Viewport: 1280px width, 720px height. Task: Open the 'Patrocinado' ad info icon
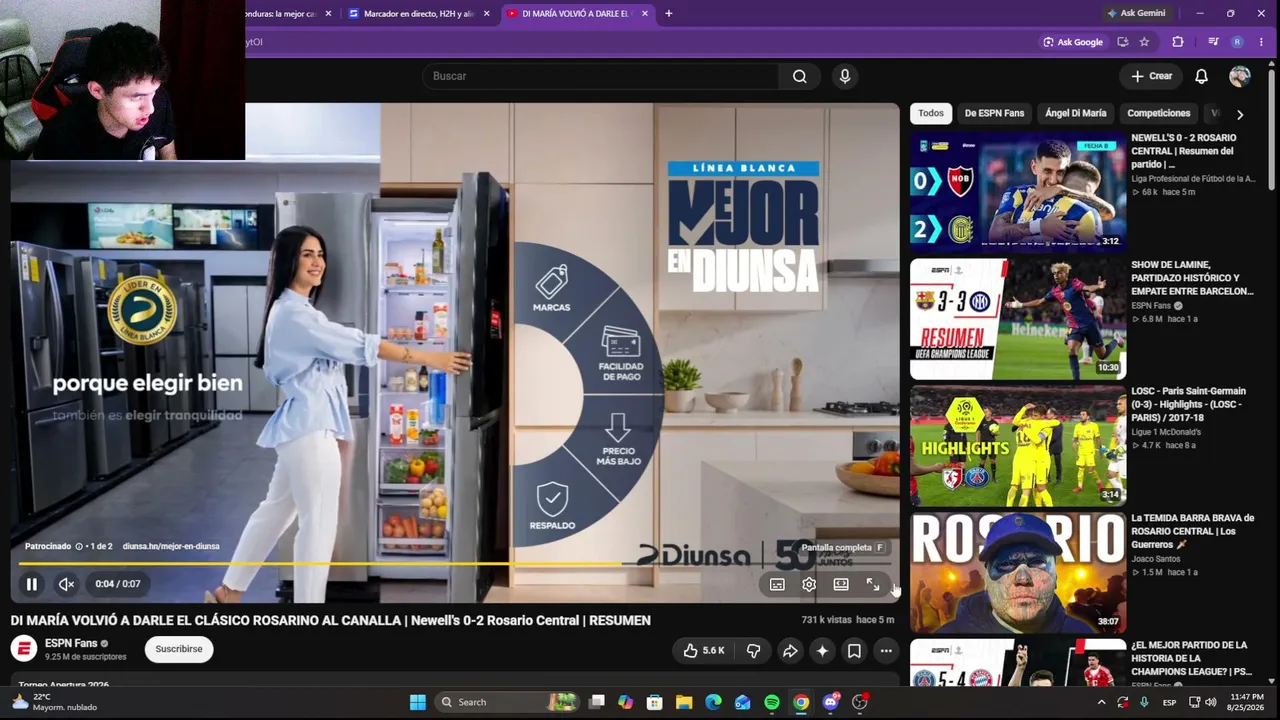point(79,546)
